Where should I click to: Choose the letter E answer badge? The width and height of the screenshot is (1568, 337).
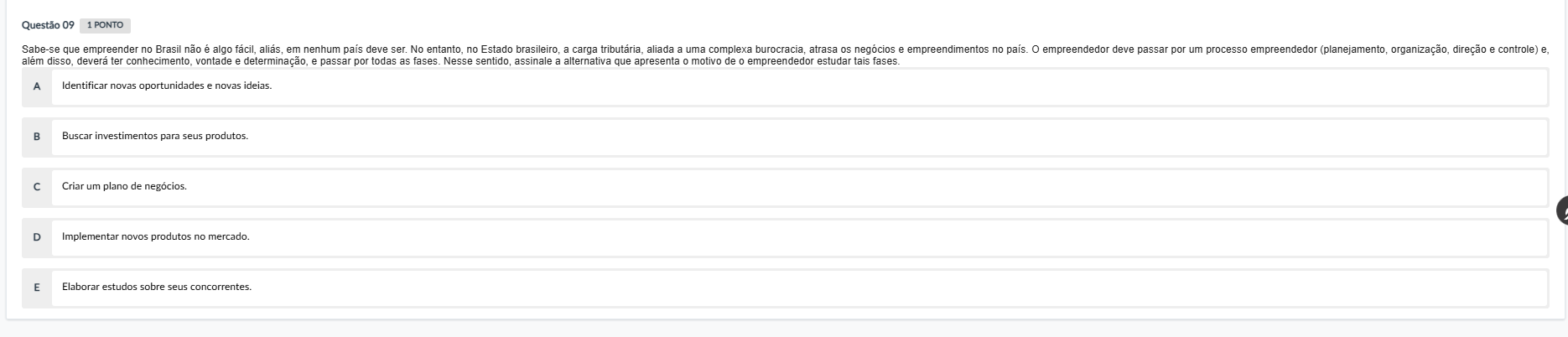(37, 288)
